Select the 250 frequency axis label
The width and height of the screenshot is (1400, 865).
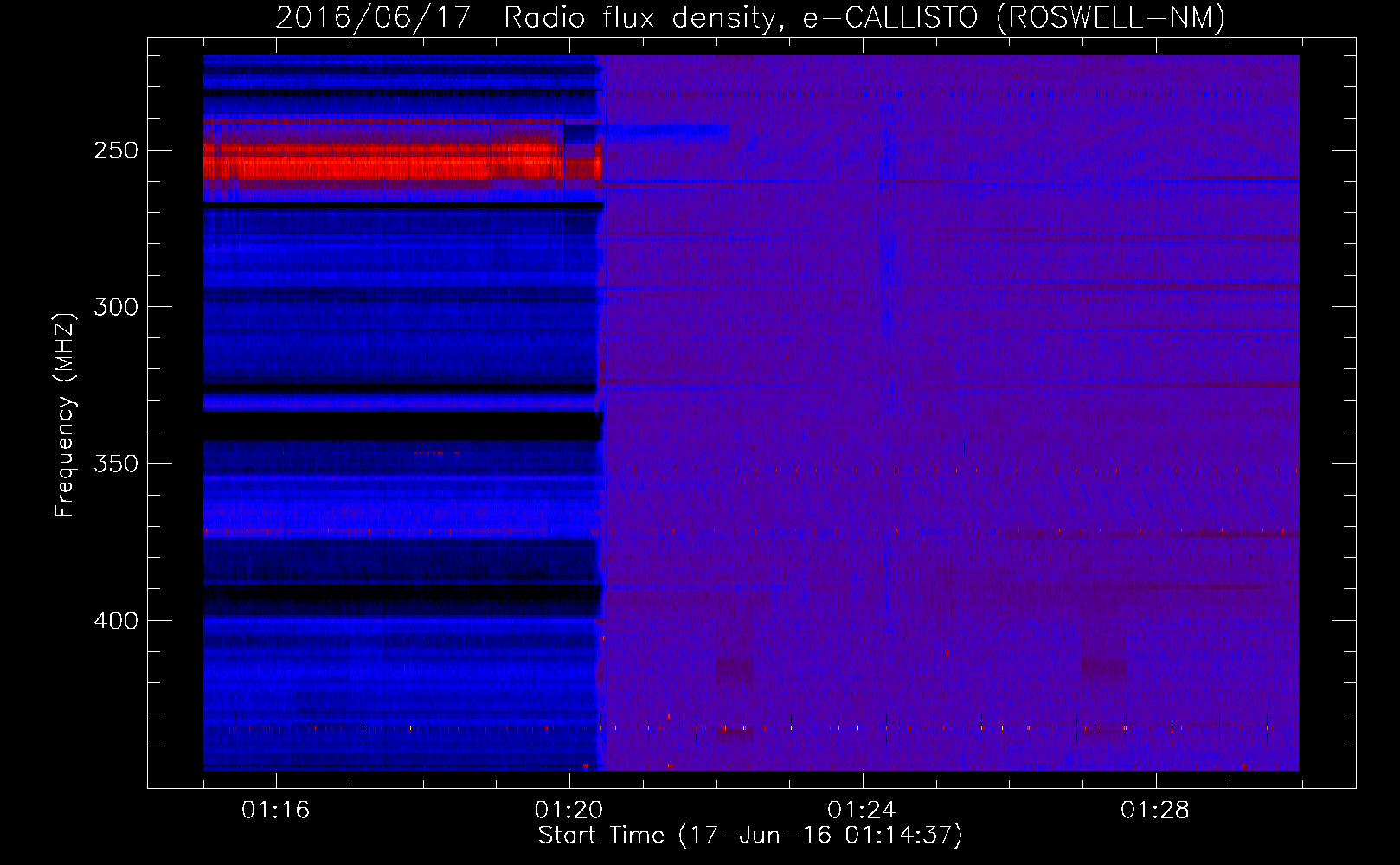pyautogui.click(x=116, y=151)
